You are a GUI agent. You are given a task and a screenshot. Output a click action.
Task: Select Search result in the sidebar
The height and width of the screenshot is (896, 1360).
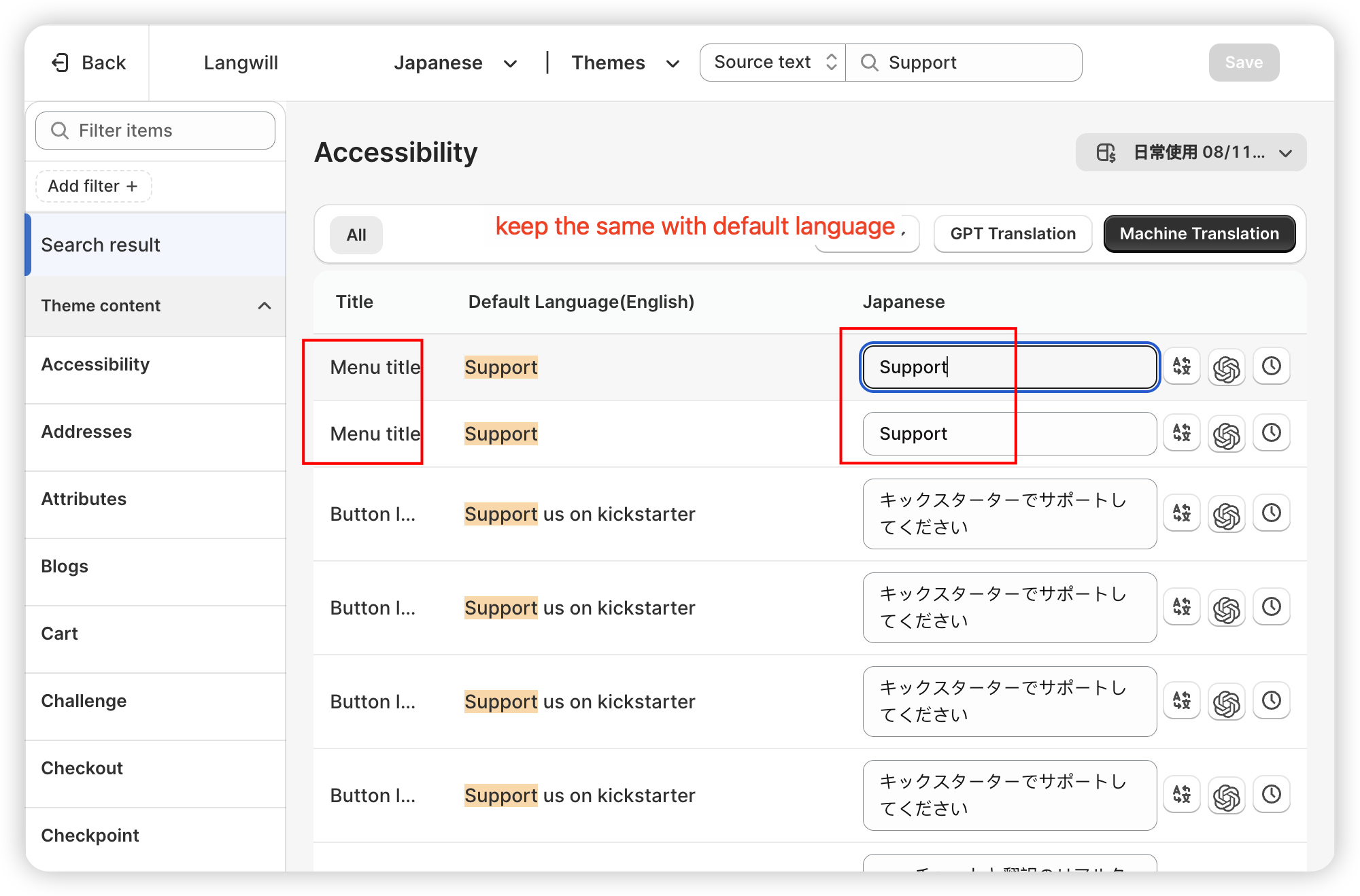coord(156,245)
